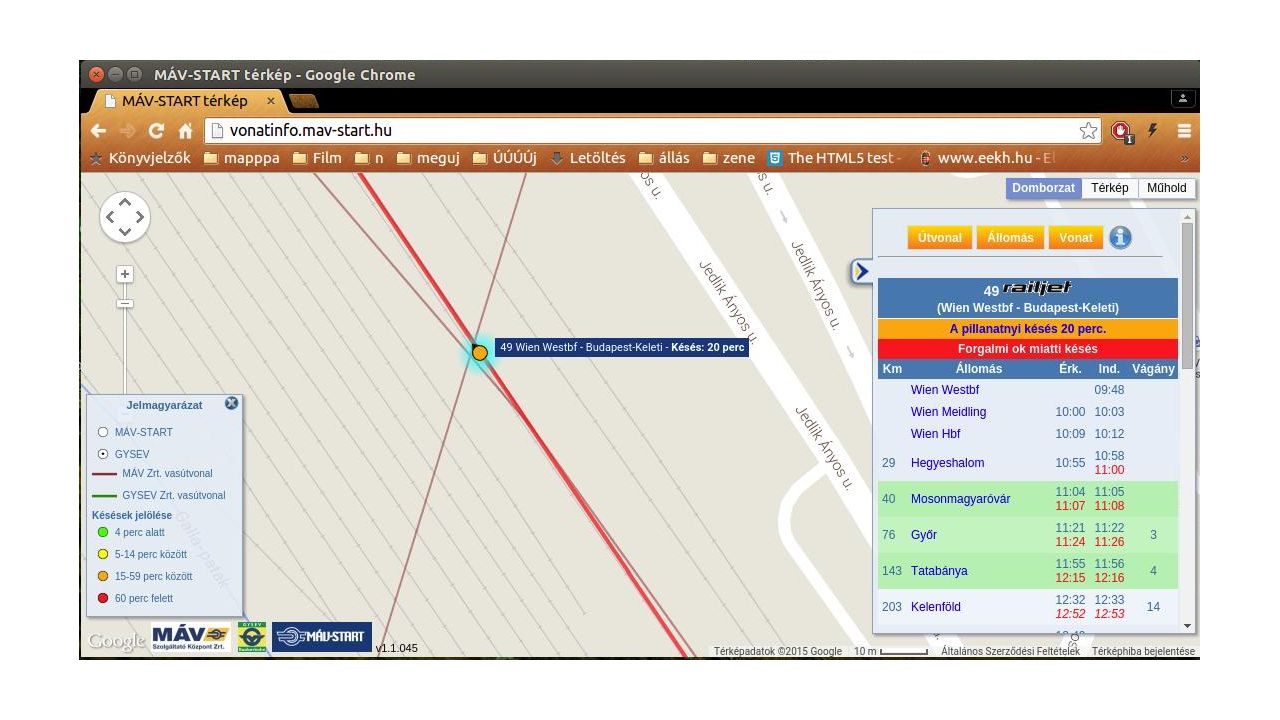Click Általános Szerződési Feltételek link

1010,651
